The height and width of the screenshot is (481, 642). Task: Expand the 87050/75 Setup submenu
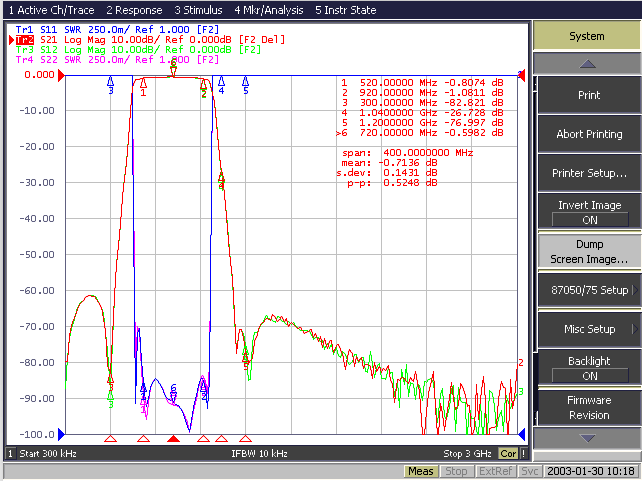pyautogui.click(x=590, y=290)
